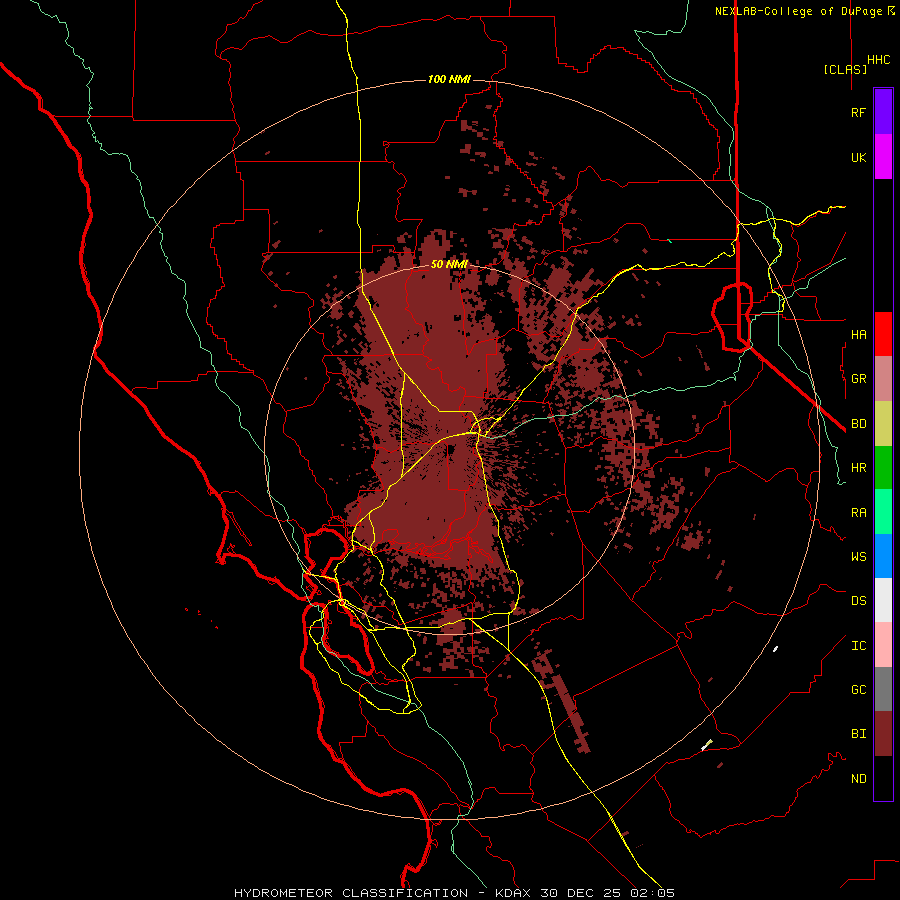Choose the gray GC legend swatch
Image resolution: width=900 pixels, height=900 pixels.
pyautogui.click(x=883, y=689)
